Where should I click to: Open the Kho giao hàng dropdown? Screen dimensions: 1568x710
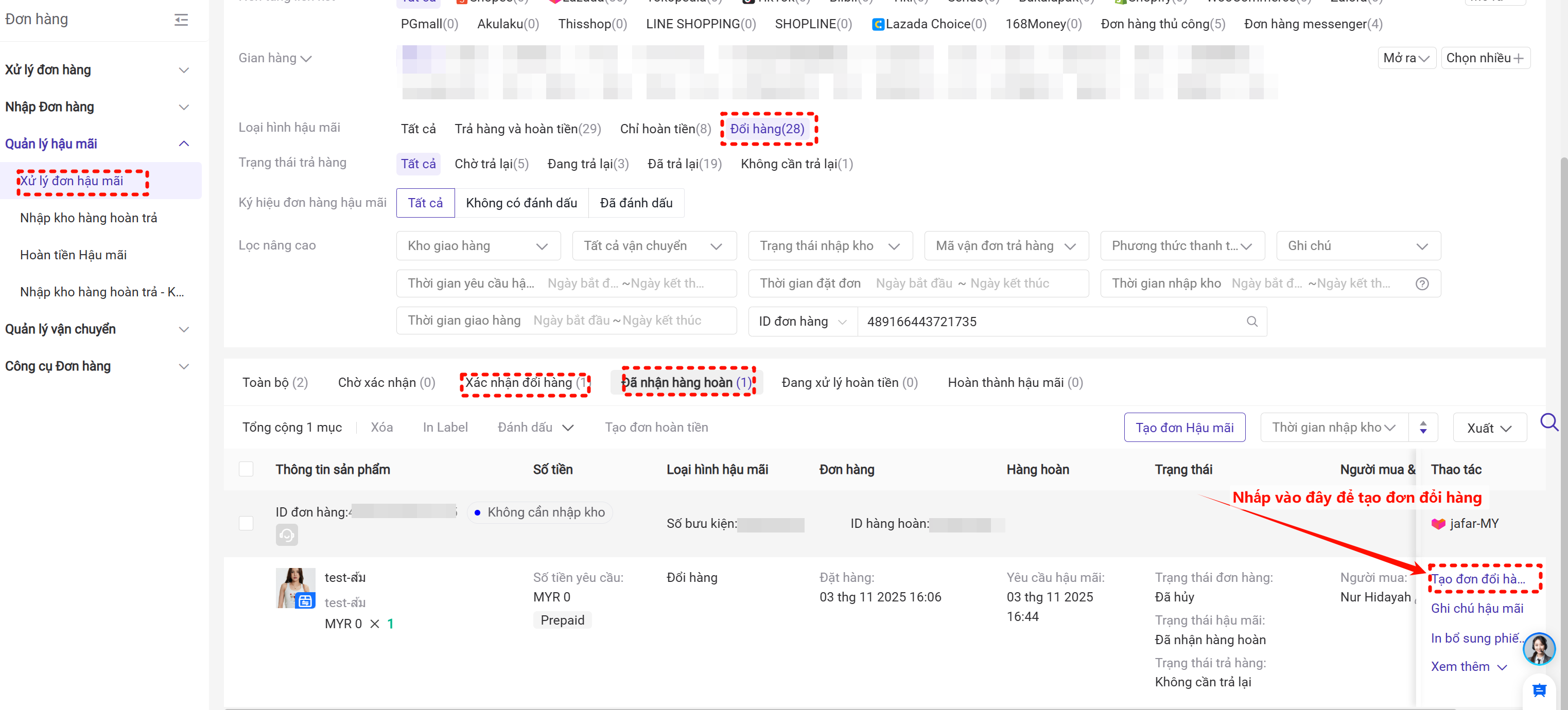coord(478,246)
